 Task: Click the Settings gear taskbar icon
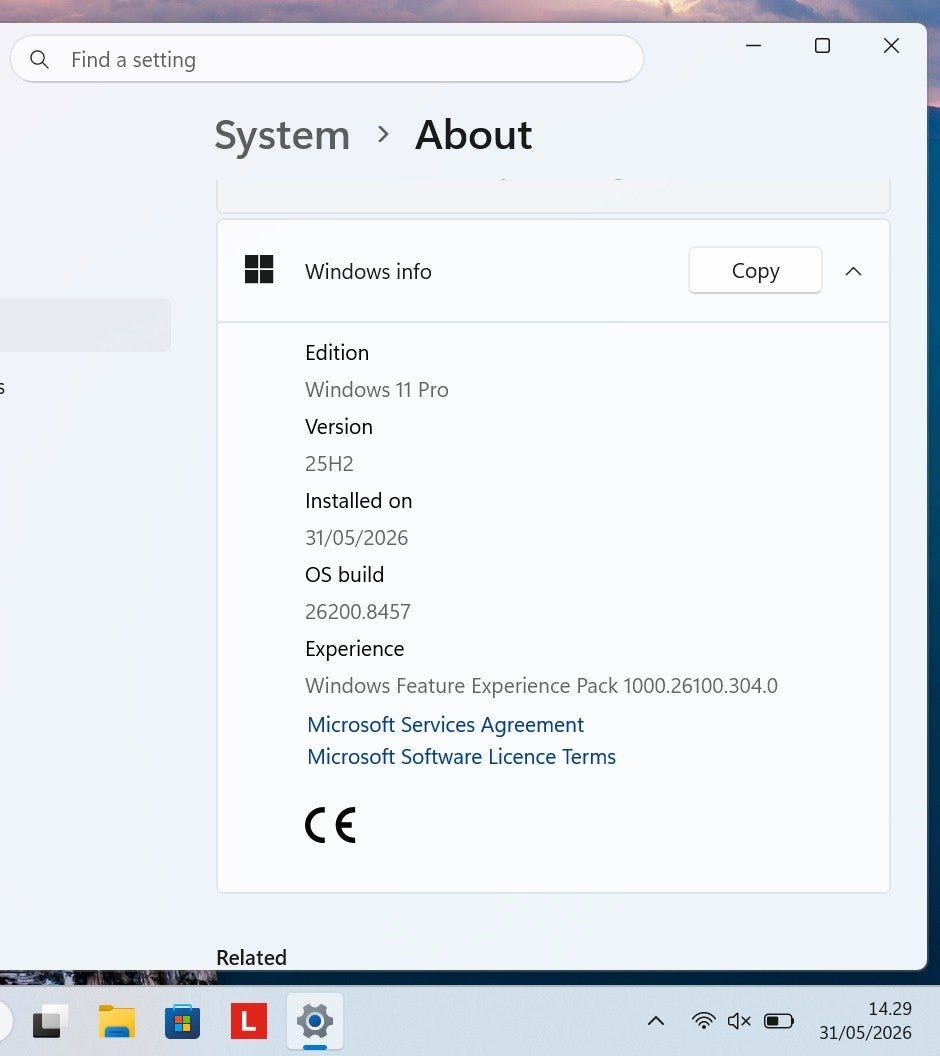[x=314, y=1022]
